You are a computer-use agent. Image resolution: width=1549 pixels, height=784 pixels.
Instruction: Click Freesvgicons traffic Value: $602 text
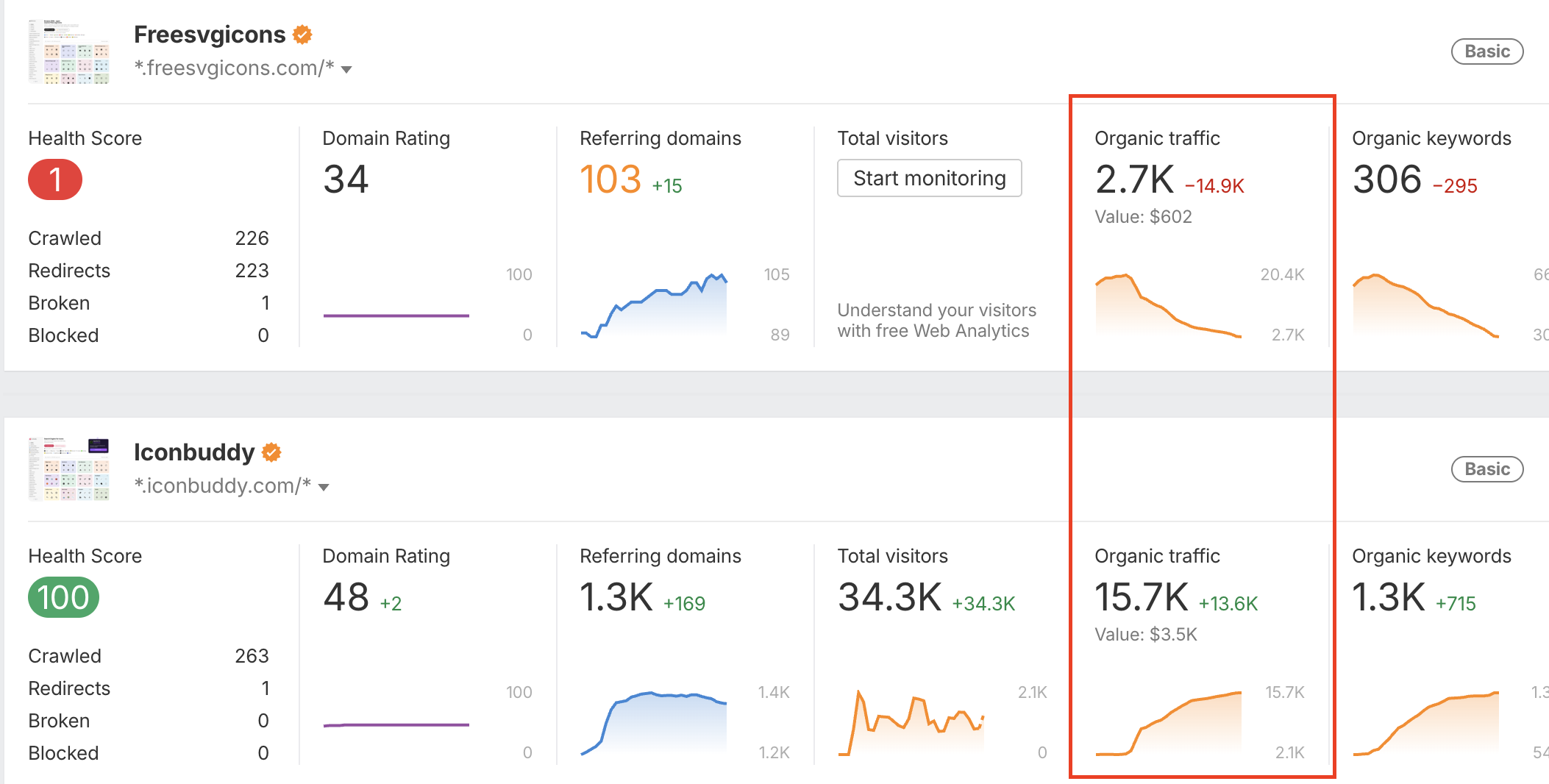point(1144,217)
